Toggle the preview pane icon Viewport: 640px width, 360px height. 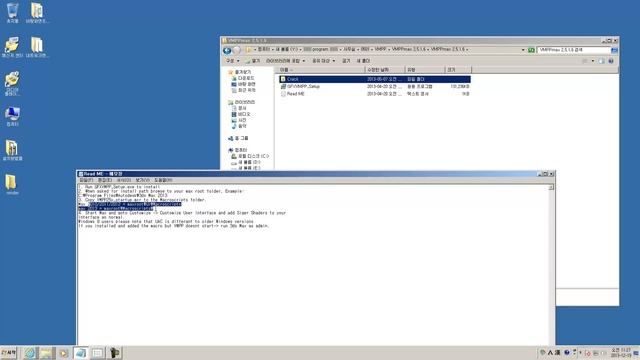602,61
